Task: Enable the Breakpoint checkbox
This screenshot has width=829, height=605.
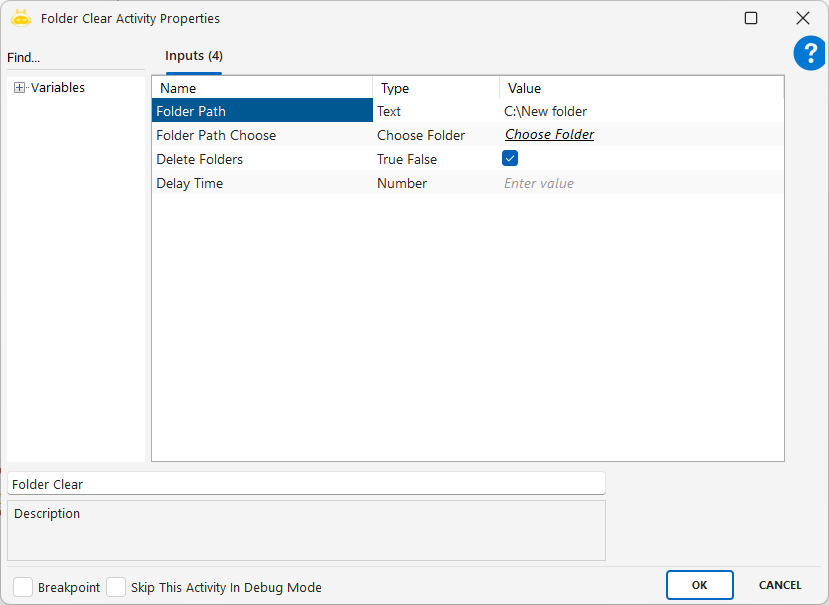Action: click(23, 587)
